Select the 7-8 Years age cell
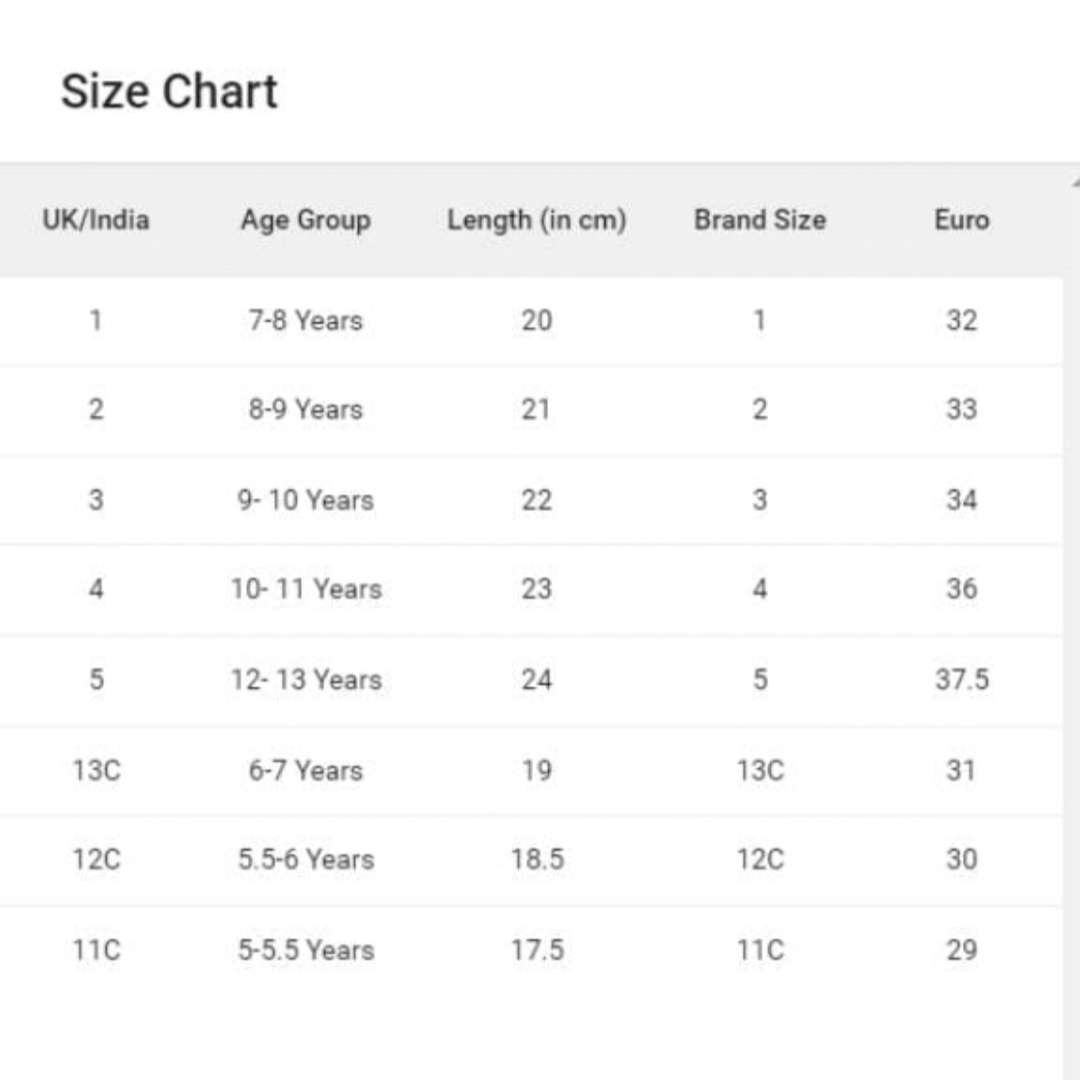Screen dimensions: 1080x1080 click(x=305, y=321)
